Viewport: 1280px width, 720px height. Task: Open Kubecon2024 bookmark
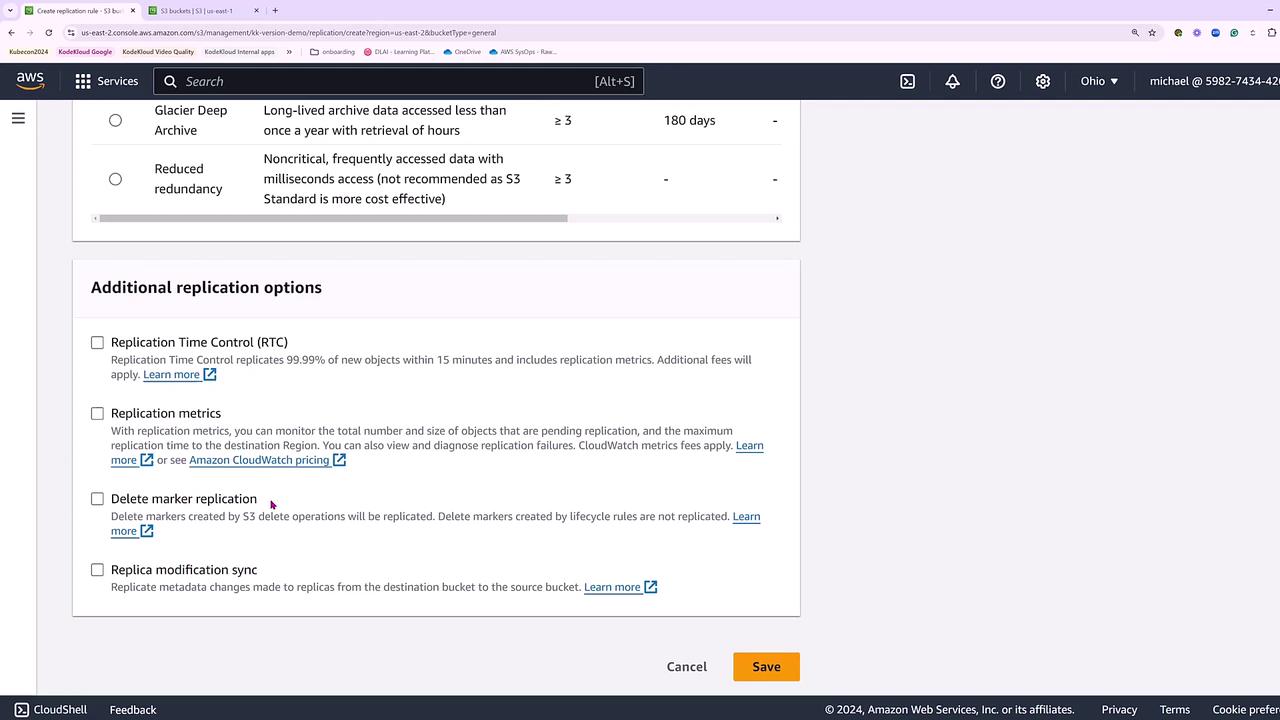pos(29,52)
